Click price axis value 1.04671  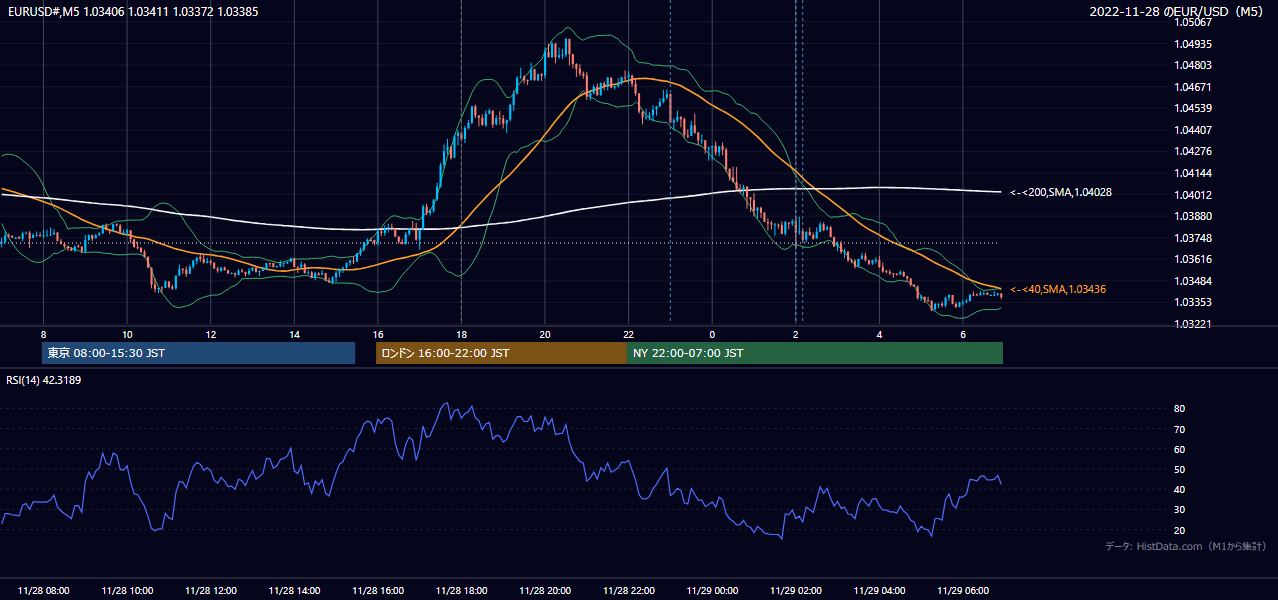click(1192, 87)
